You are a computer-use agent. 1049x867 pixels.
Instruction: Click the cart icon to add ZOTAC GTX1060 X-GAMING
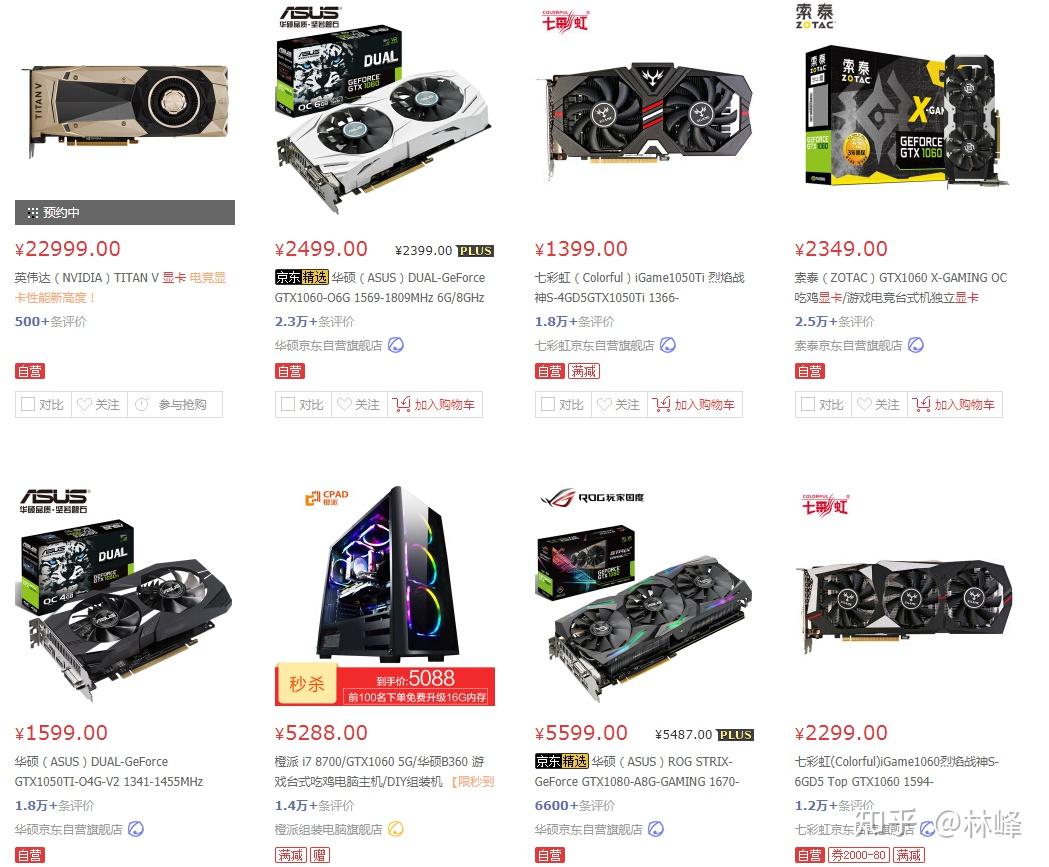pyautogui.click(x=921, y=404)
